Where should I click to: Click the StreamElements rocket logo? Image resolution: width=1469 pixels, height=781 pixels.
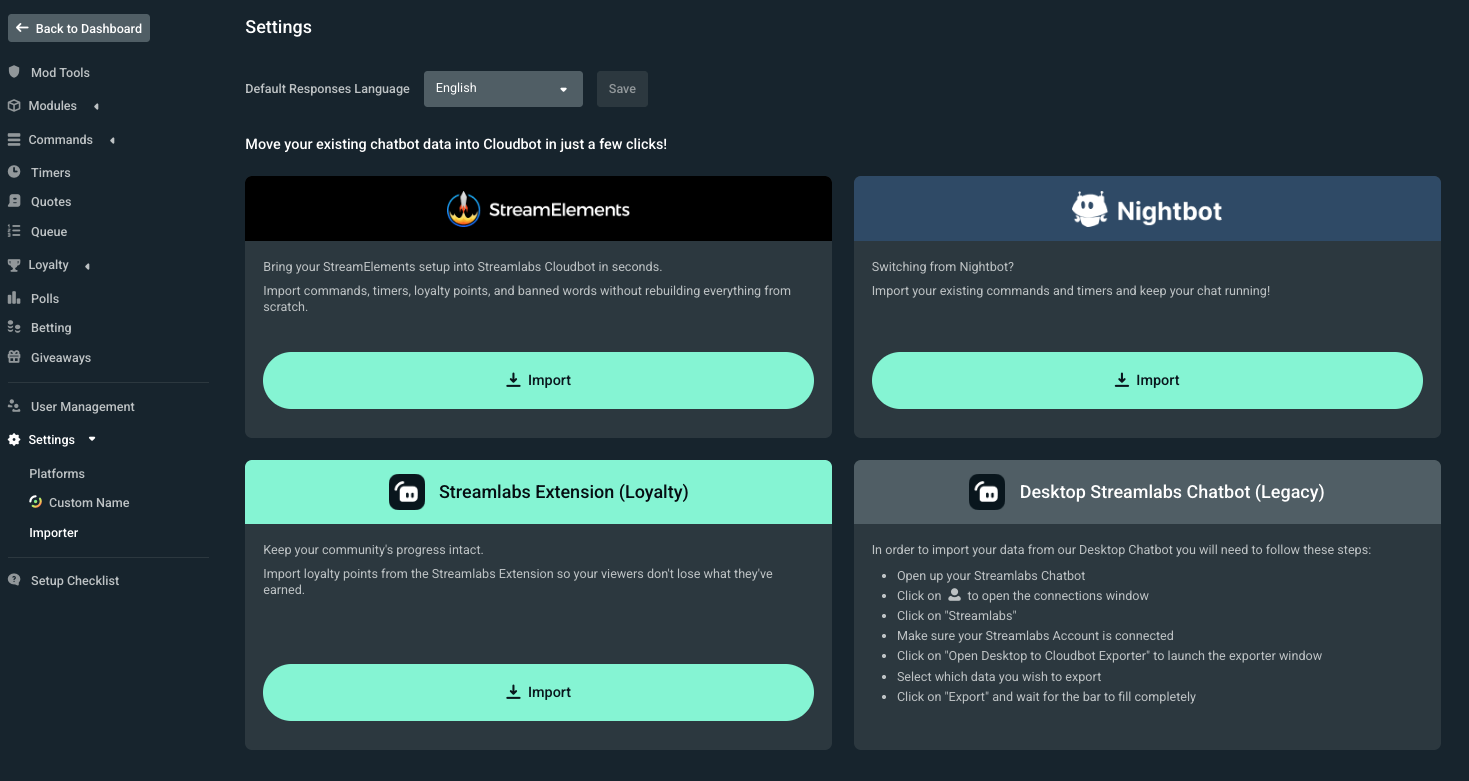pyautogui.click(x=464, y=209)
